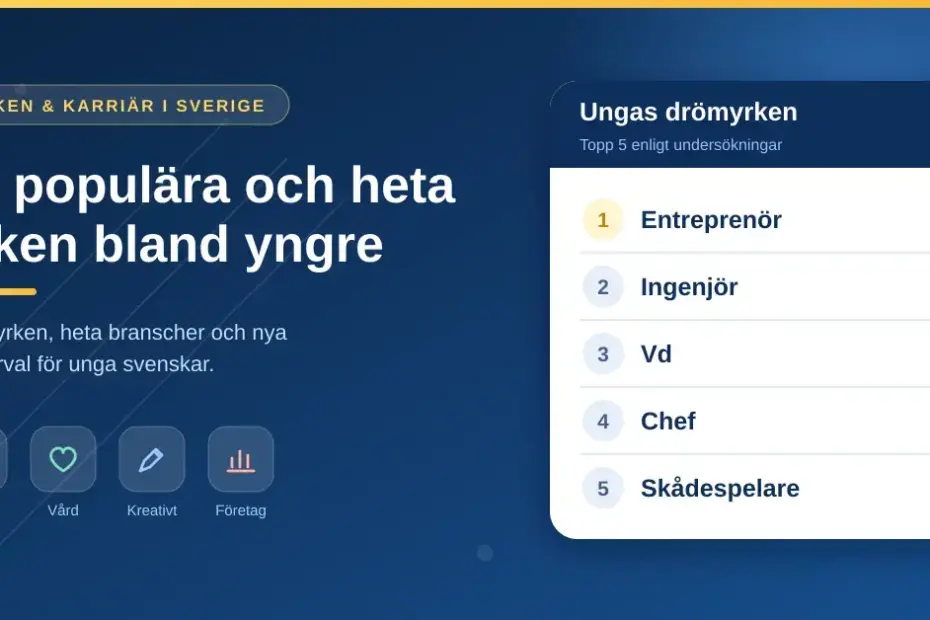Viewport: 930px width, 620px height.
Task: Click the subtitle mentioning unga svenskar
Action: pos(143,348)
